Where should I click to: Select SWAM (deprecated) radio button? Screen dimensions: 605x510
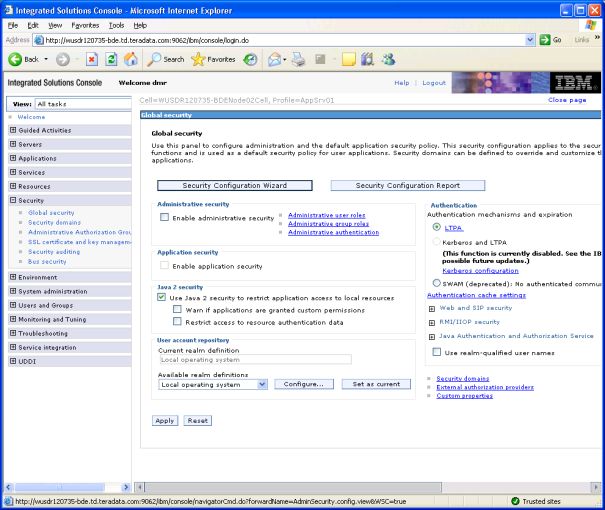click(x=436, y=283)
